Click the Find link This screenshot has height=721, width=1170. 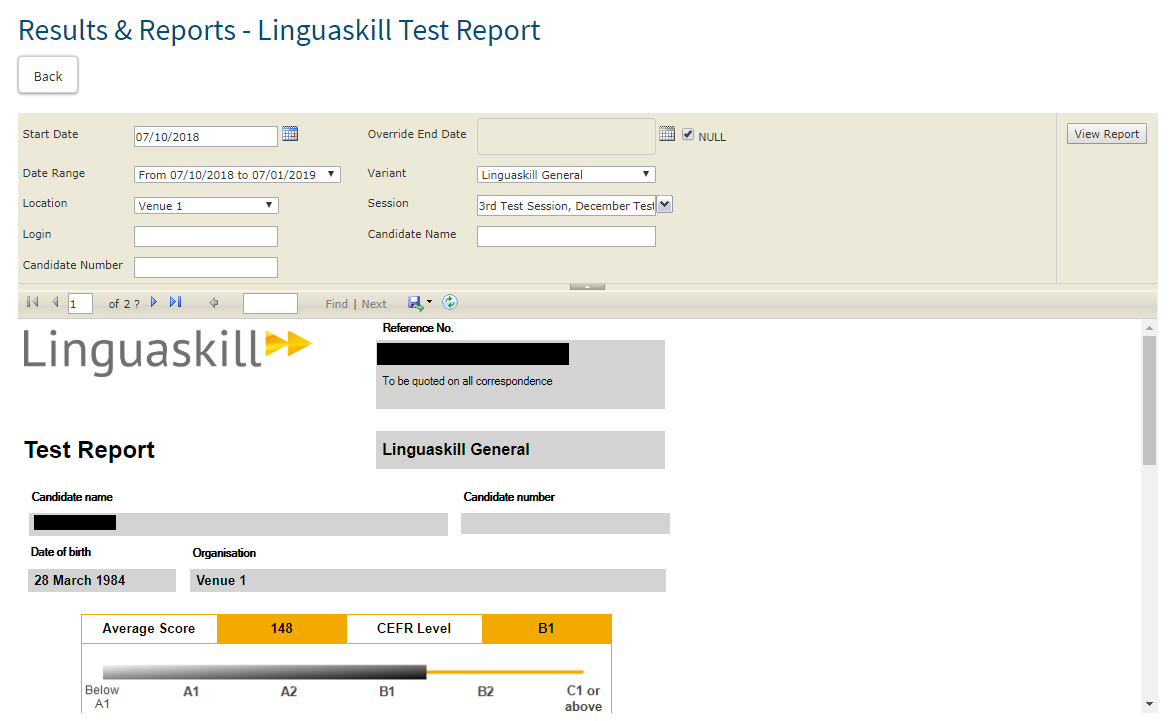point(337,304)
